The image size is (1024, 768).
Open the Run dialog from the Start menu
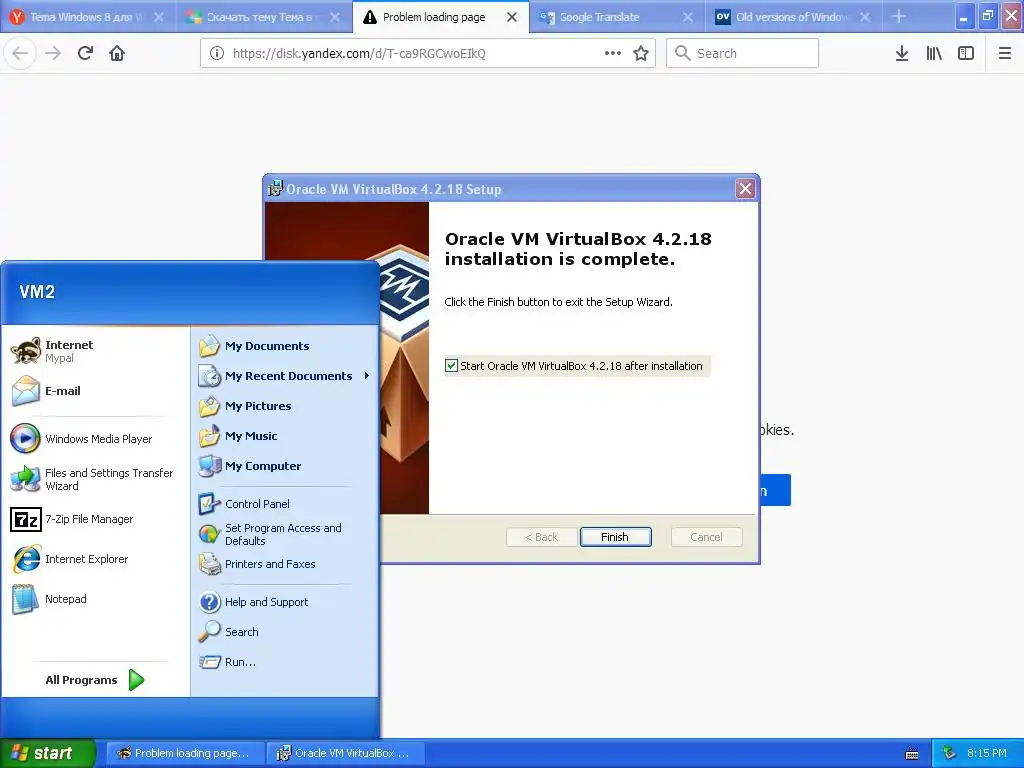tap(284, 662)
